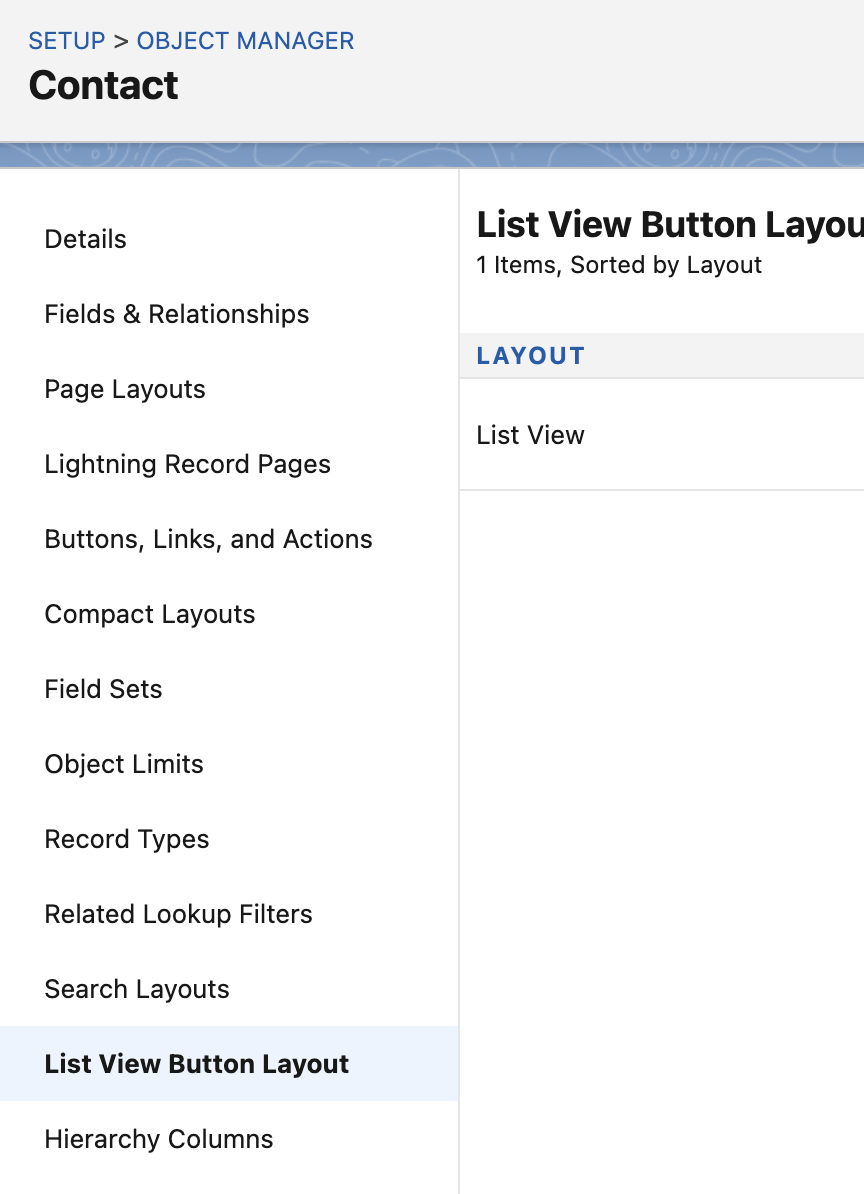Image resolution: width=864 pixels, height=1194 pixels.
Task: Open the Details sidebar item
Action: point(85,239)
